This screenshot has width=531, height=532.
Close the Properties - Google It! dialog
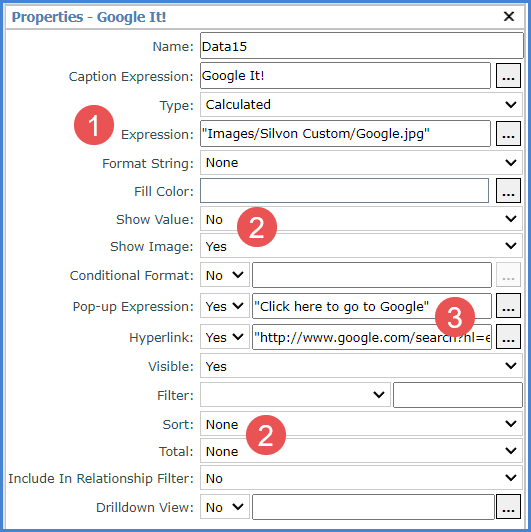pyautogui.click(x=509, y=16)
